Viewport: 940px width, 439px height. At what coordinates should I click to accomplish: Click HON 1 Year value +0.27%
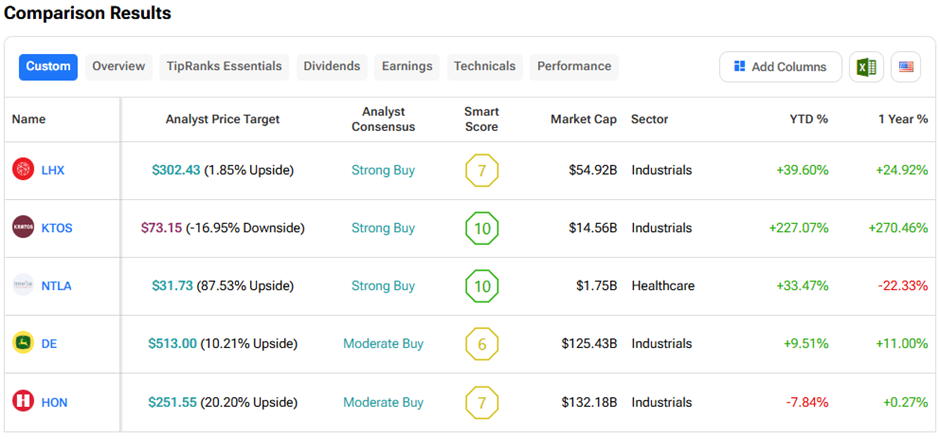coord(905,402)
